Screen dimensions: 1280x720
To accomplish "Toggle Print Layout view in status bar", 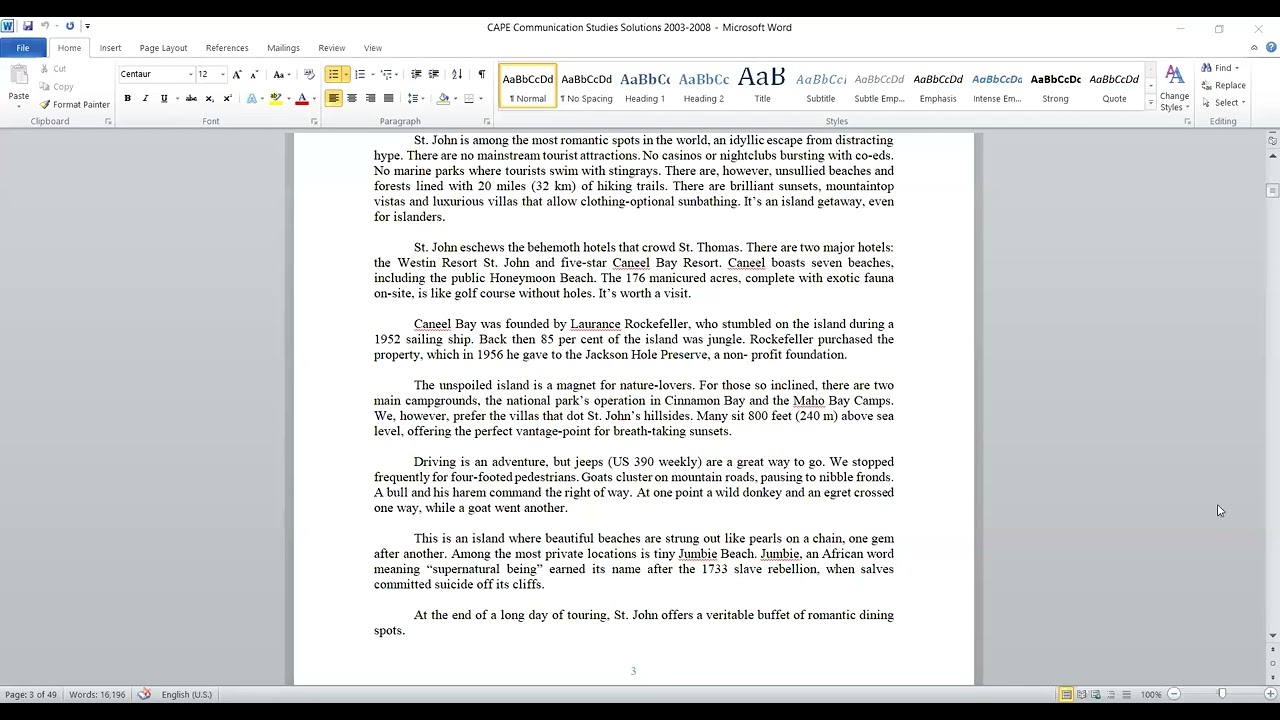I will click(x=1066, y=694).
